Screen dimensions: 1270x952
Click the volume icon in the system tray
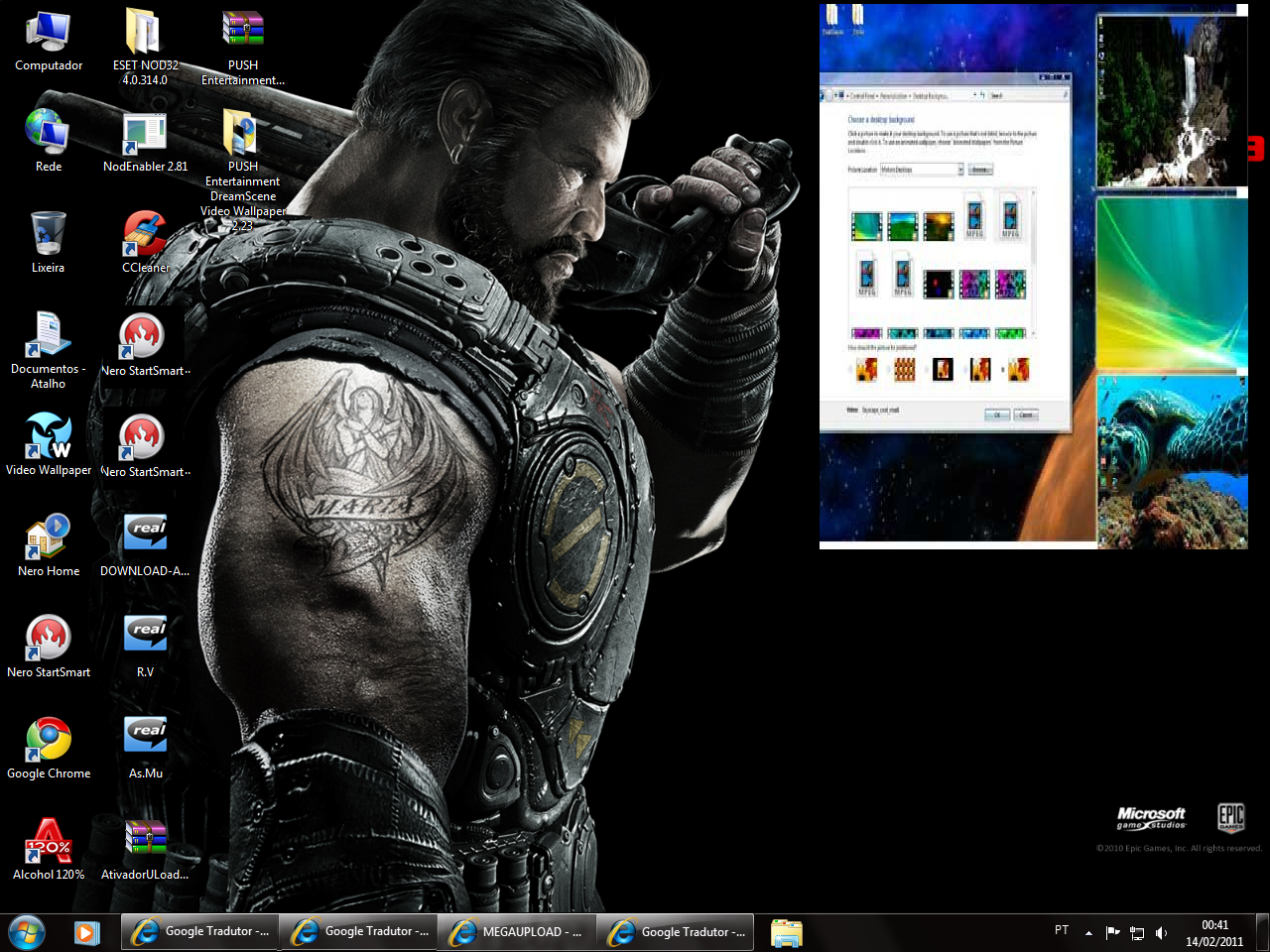coord(1161,932)
